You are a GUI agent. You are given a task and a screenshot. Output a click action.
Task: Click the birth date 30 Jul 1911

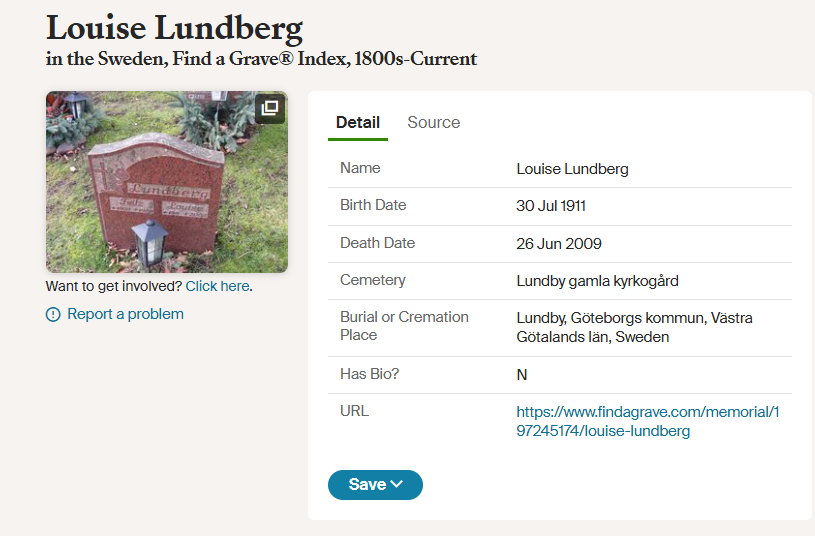(551, 206)
